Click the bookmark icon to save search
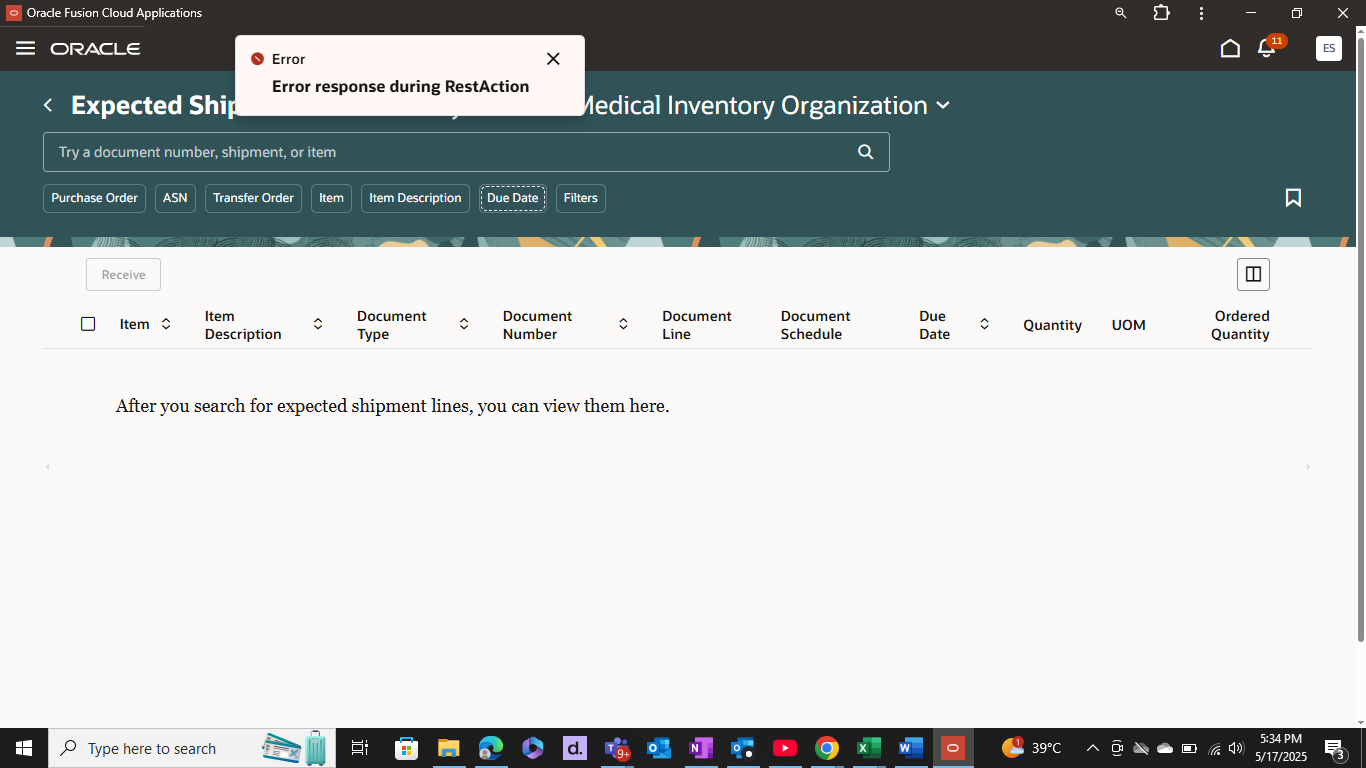 click(x=1293, y=198)
